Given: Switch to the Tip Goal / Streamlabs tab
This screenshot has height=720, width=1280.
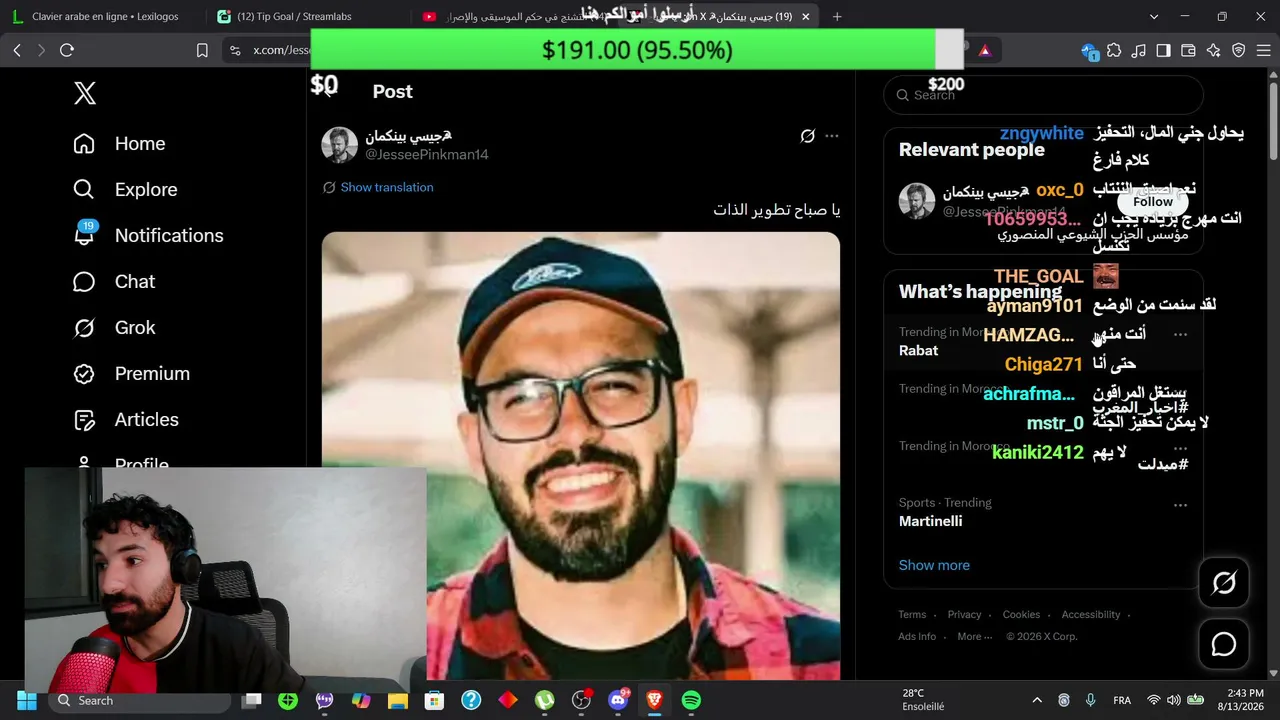Looking at the screenshot, I should pos(304,16).
